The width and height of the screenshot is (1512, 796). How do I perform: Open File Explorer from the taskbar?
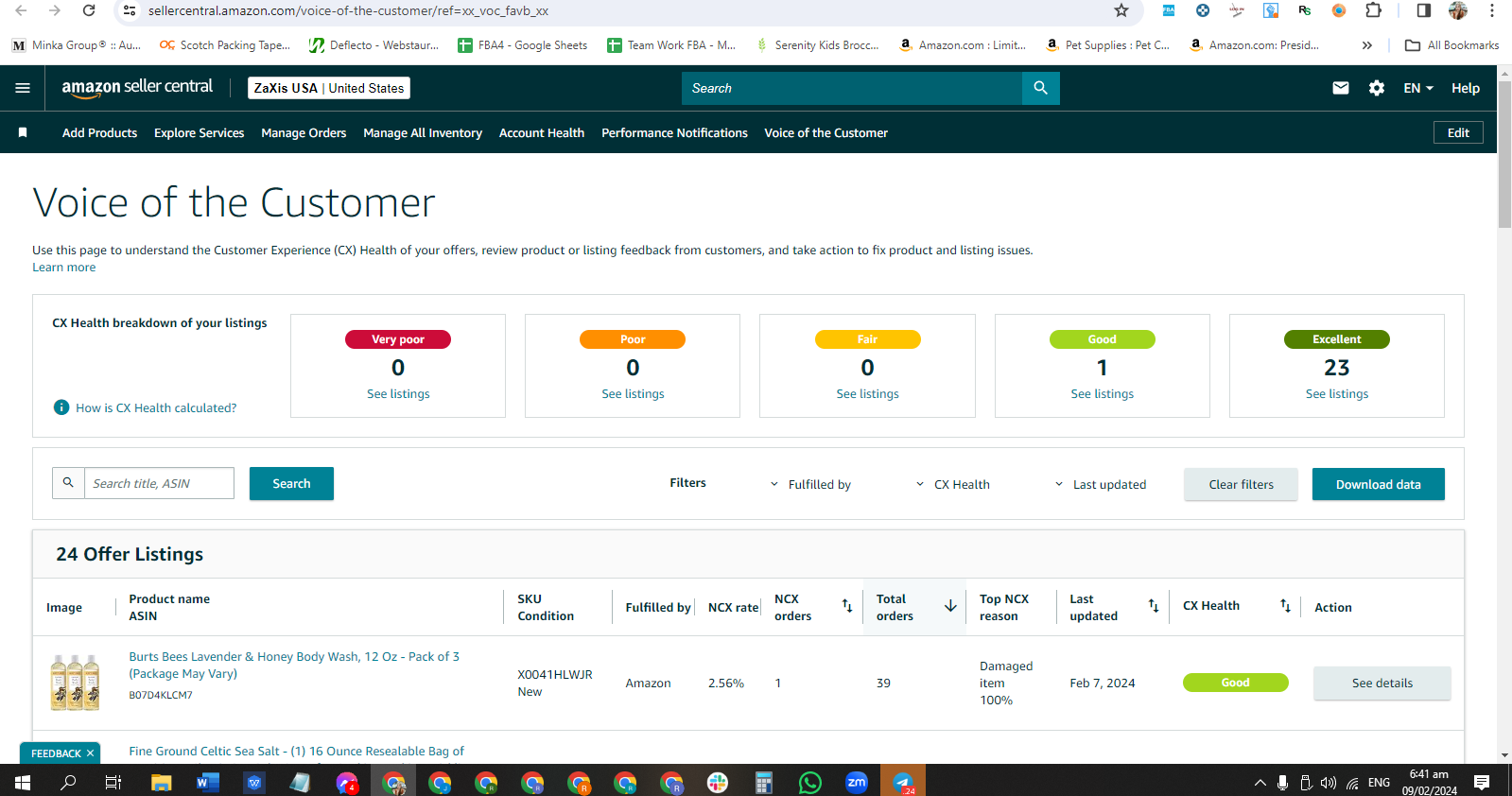click(162, 782)
